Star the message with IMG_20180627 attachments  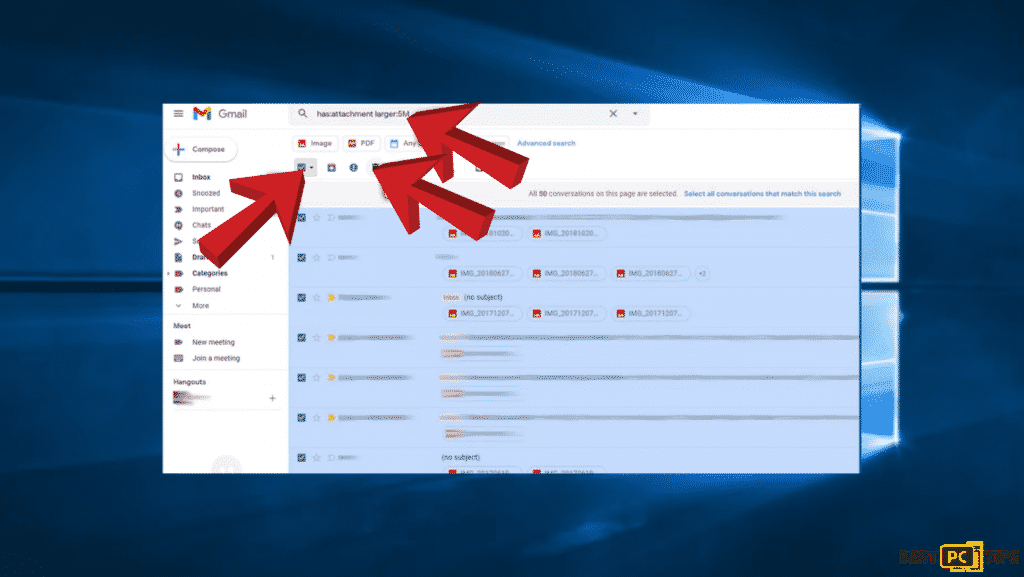point(317,258)
